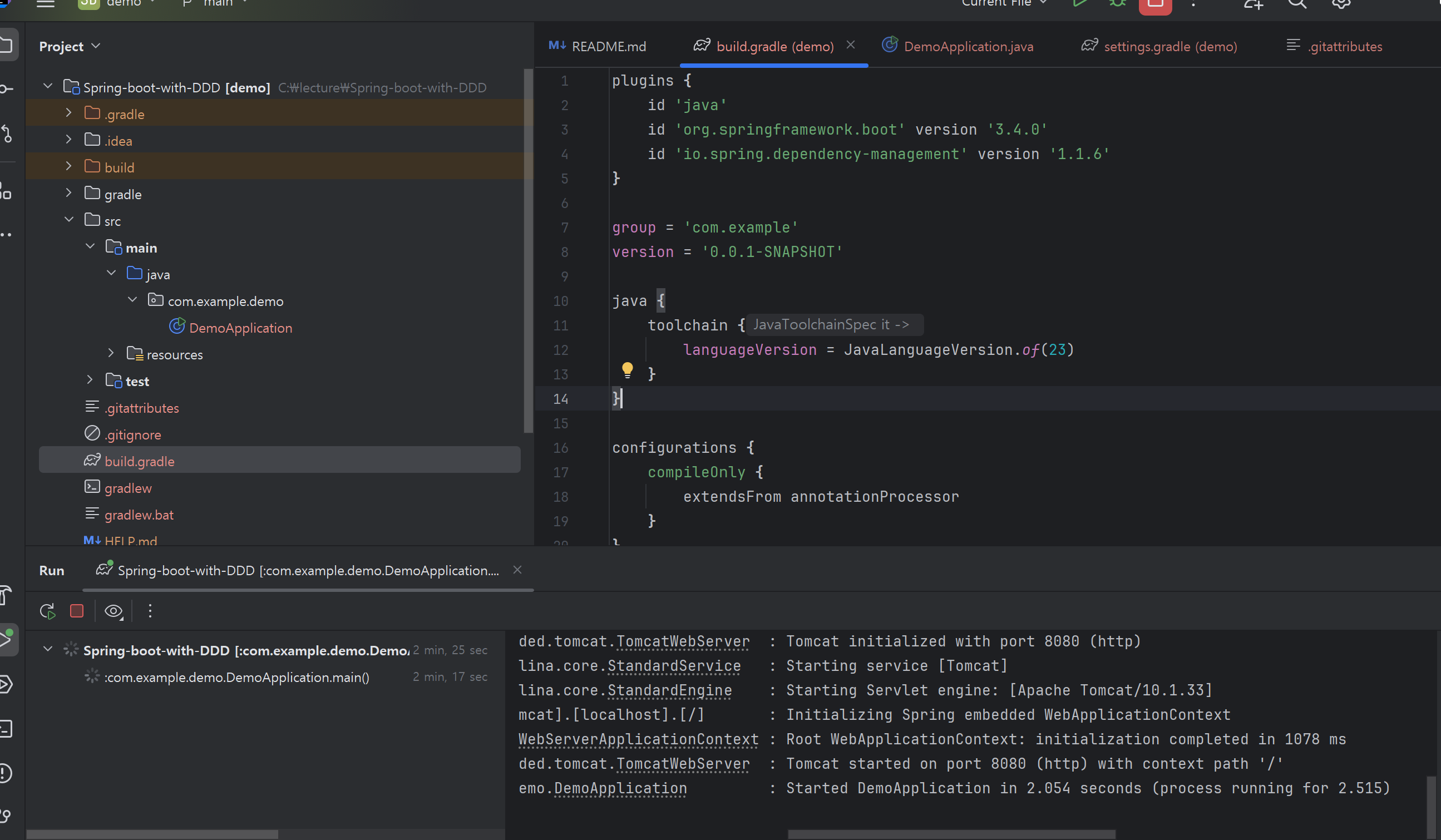Select the gradlew.bat file in tree
The width and height of the screenshot is (1441, 840).
click(139, 515)
